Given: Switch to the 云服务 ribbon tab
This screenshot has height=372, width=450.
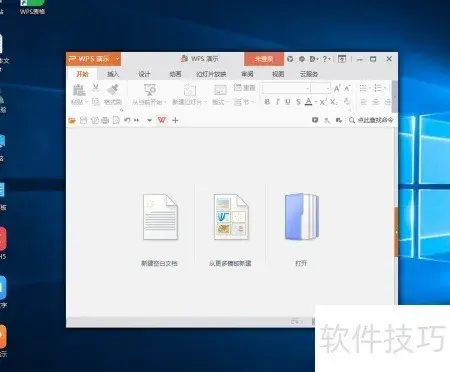Looking at the screenshot, I should [x=309, y=74].
